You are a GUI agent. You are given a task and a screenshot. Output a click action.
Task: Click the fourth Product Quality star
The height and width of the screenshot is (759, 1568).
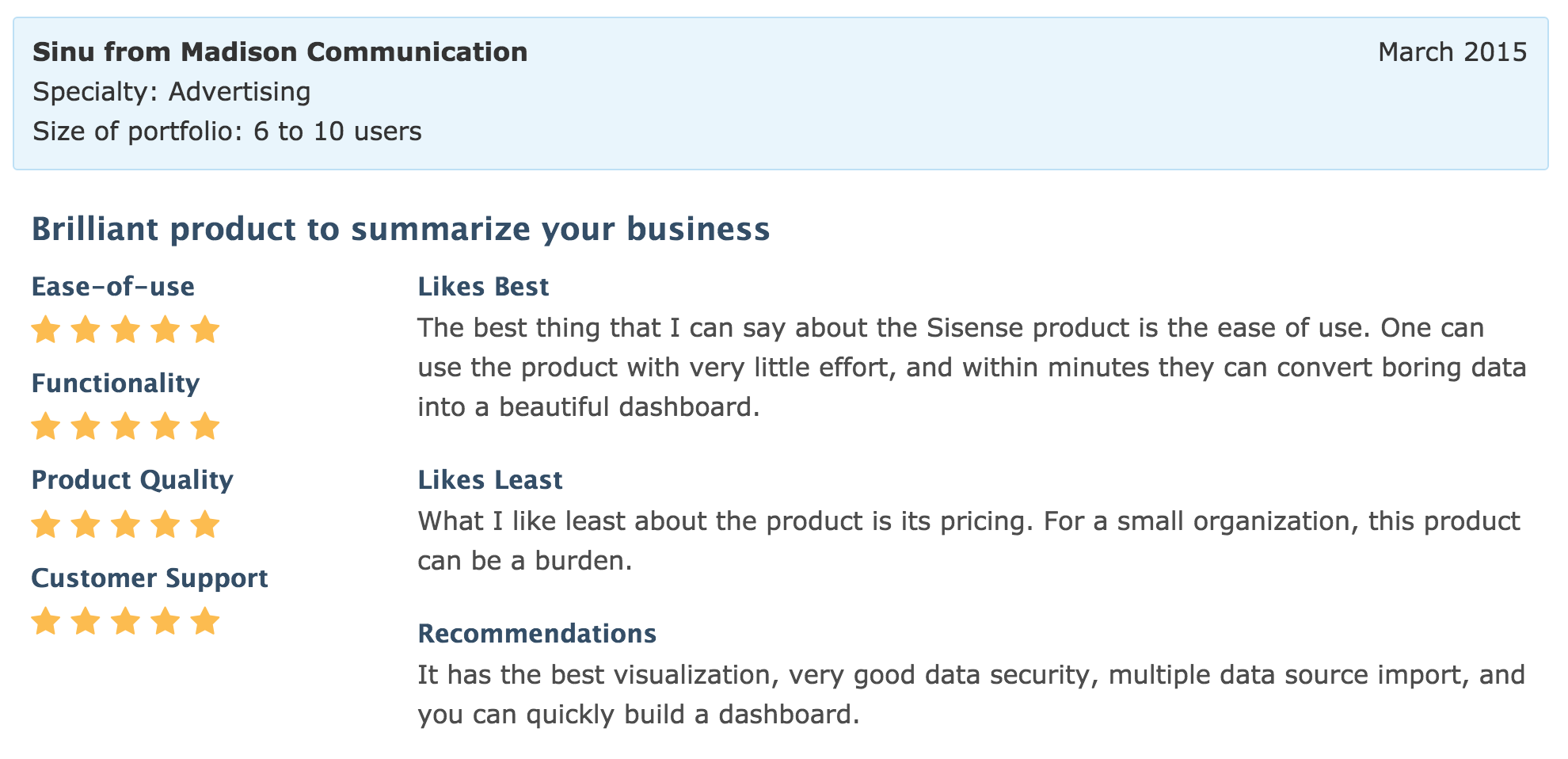pyautogui.click(x=165, y=524)
